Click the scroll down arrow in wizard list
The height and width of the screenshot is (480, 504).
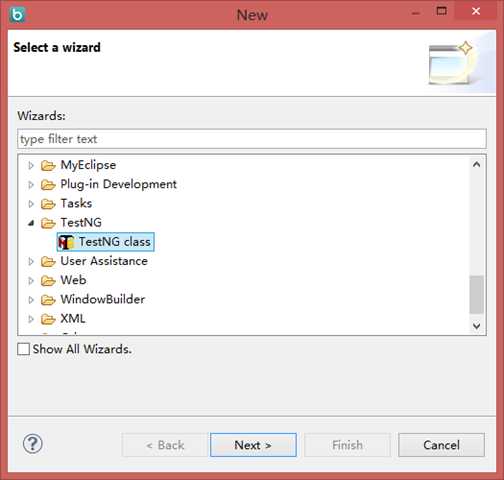pos(477,325)
